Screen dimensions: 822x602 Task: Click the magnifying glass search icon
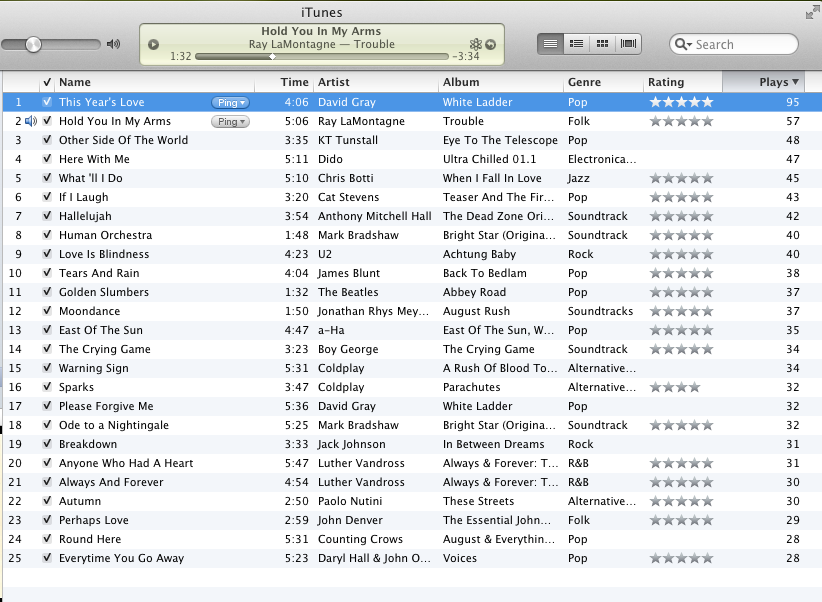680,44
